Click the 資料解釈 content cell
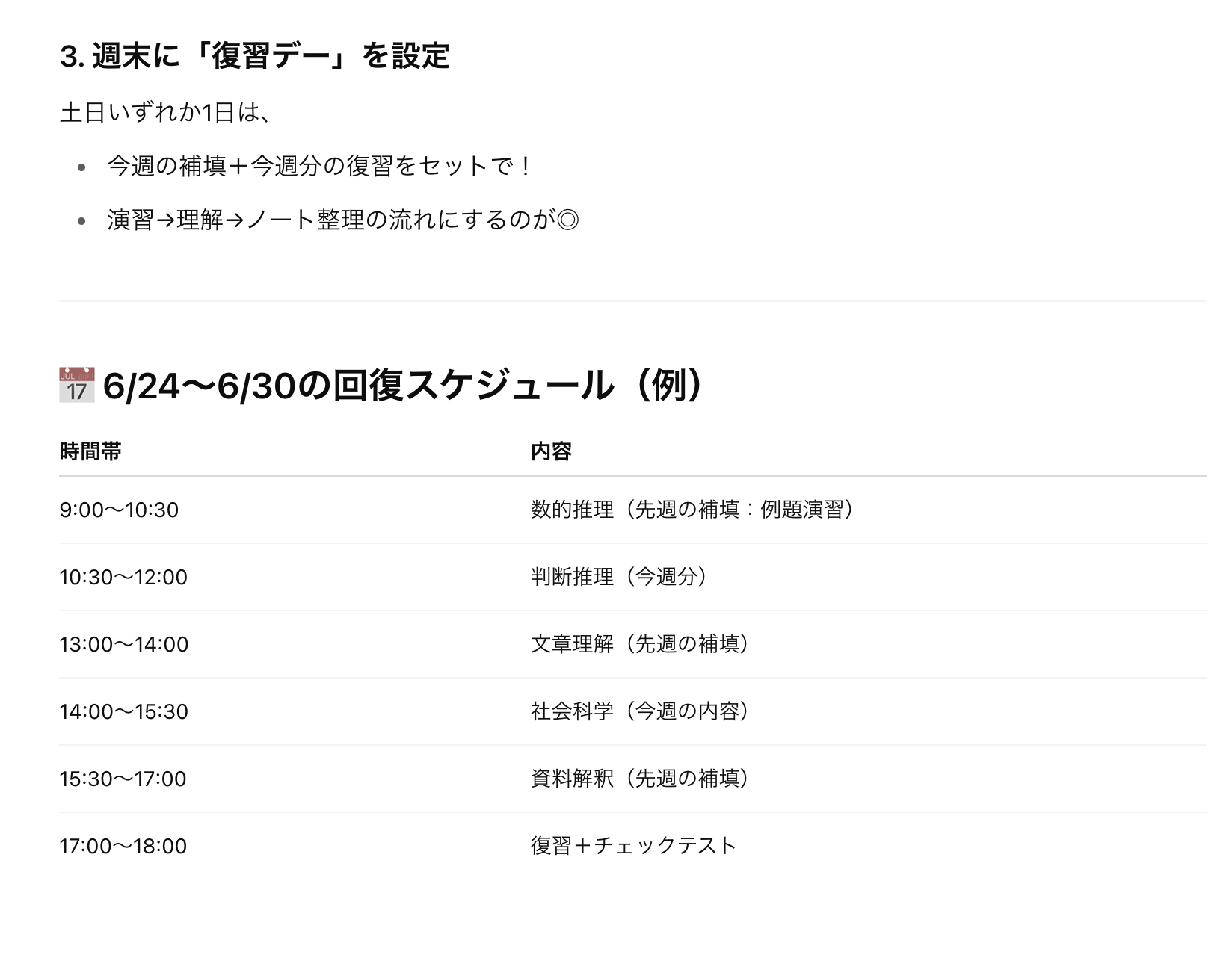Viewport: 1232px width, 958px height. (x=641, y=779)
